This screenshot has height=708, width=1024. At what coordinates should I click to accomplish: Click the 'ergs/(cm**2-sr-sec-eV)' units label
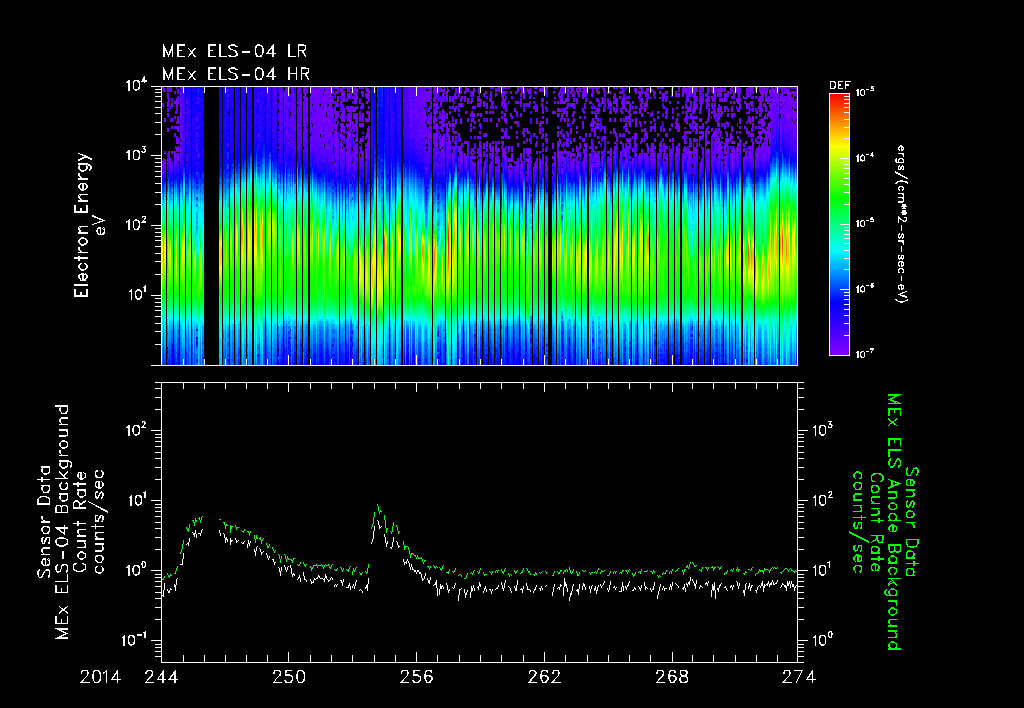[901, 224]
